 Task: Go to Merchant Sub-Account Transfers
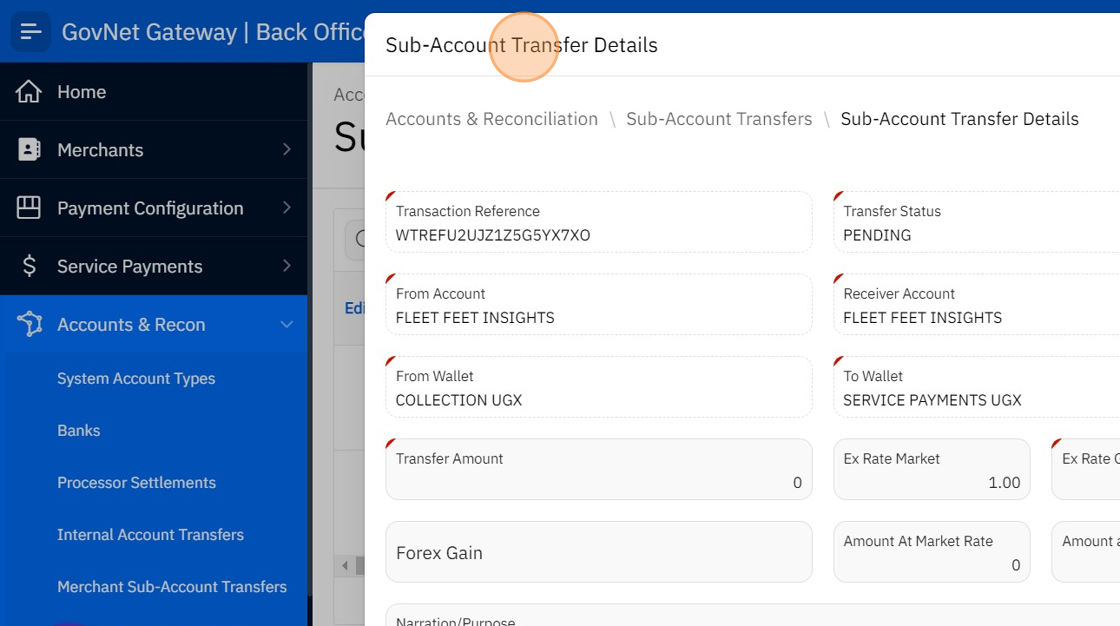point(172,587)
